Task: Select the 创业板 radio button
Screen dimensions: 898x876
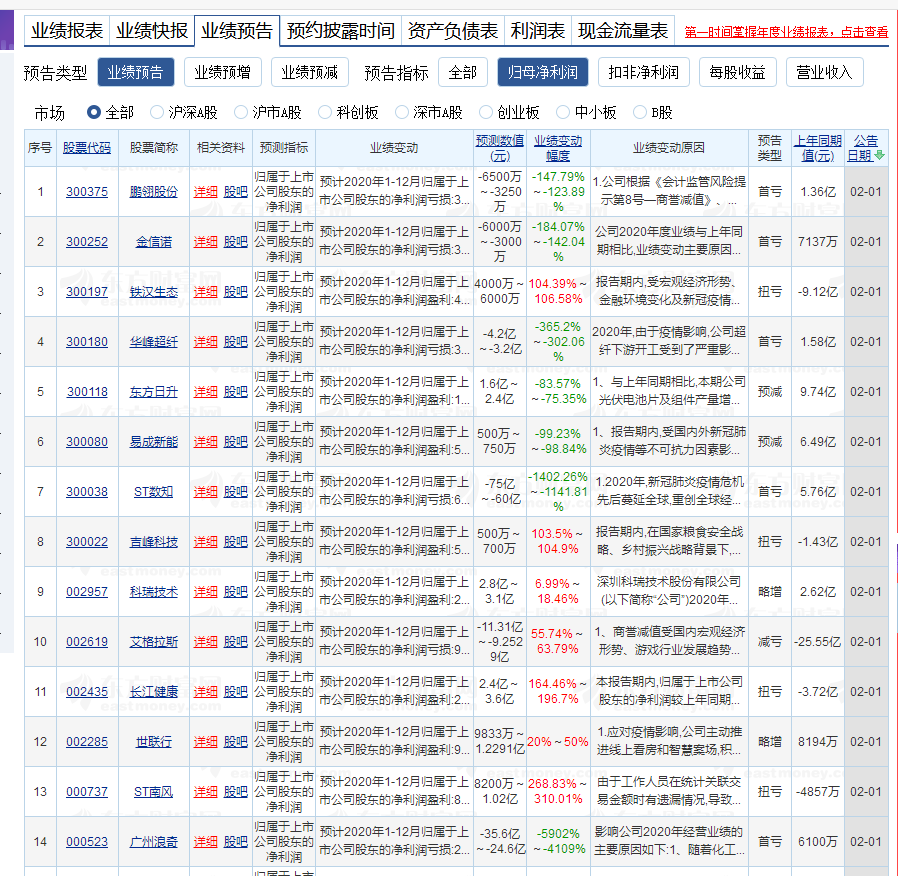Action: (486, 112)
